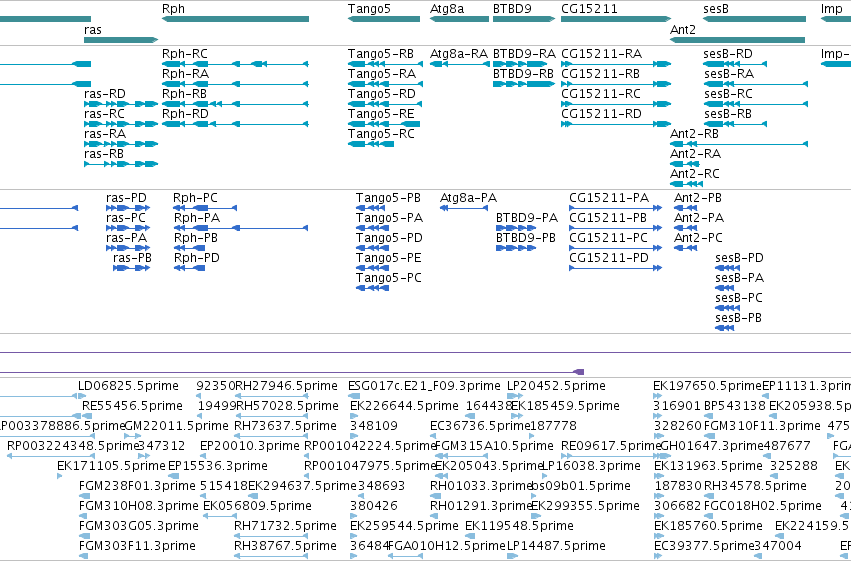Select transcript CG15211-RC

[x=616, y=104]
